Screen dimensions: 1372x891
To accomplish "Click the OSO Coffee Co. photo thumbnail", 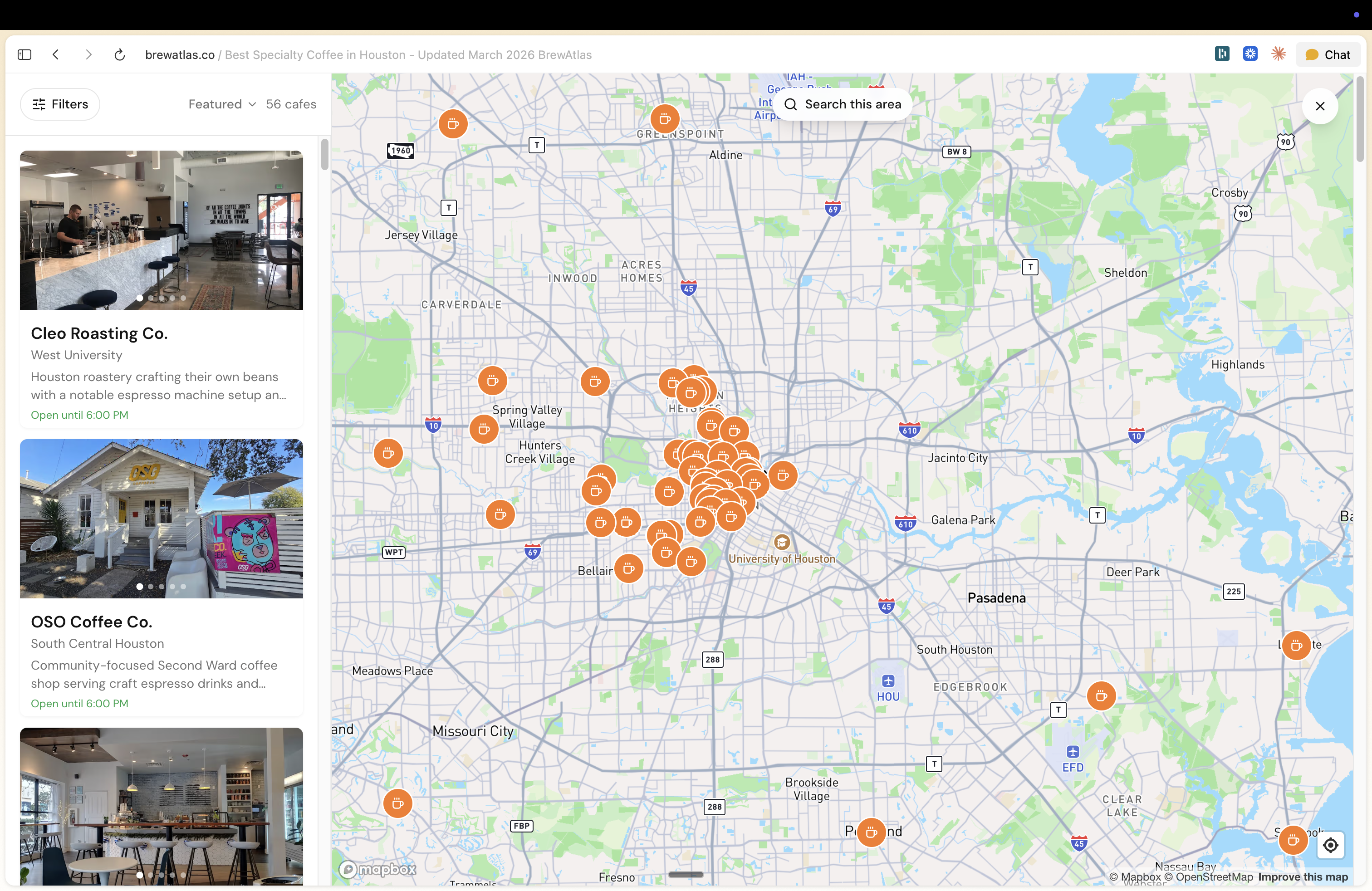I will click(161, 518).
